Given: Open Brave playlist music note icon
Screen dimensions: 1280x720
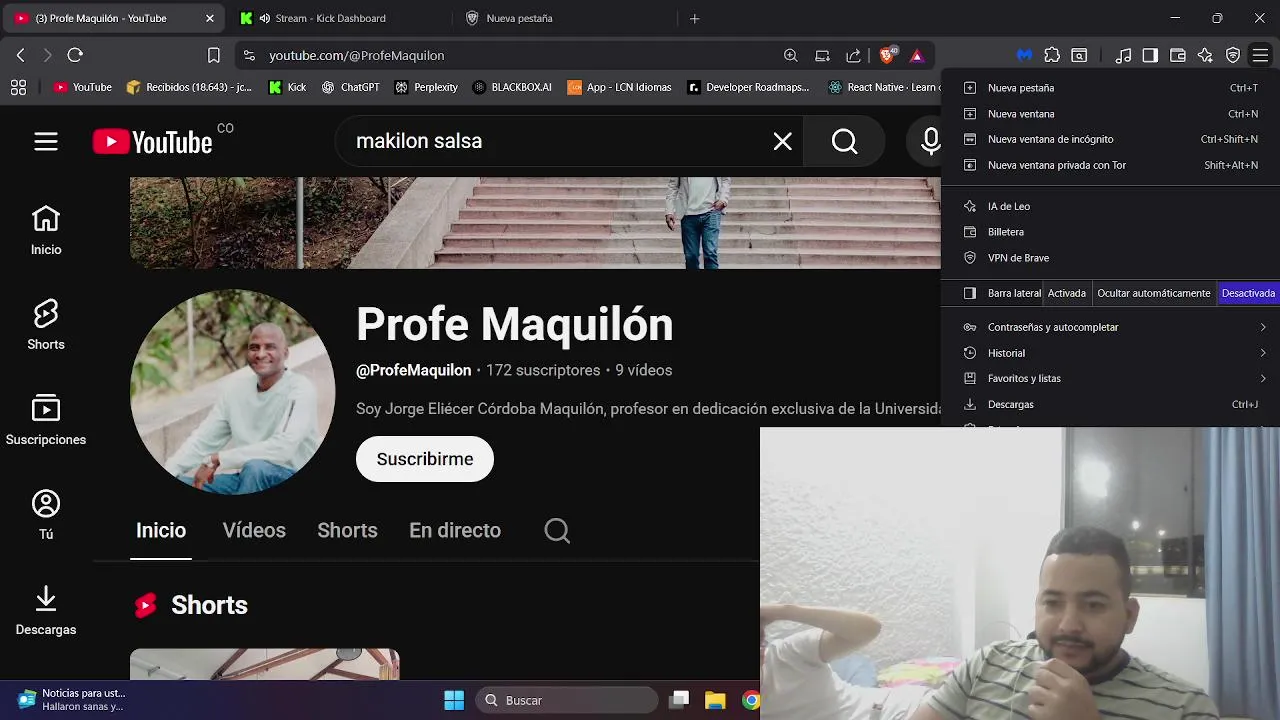Looking at the screenshot, I should click(x=1123, y=55).
